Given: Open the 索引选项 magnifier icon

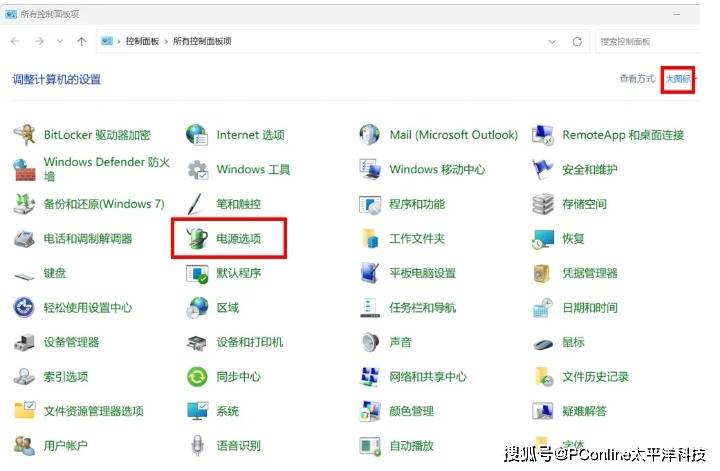Looking at the screenshot, I should tap(24, 377).
